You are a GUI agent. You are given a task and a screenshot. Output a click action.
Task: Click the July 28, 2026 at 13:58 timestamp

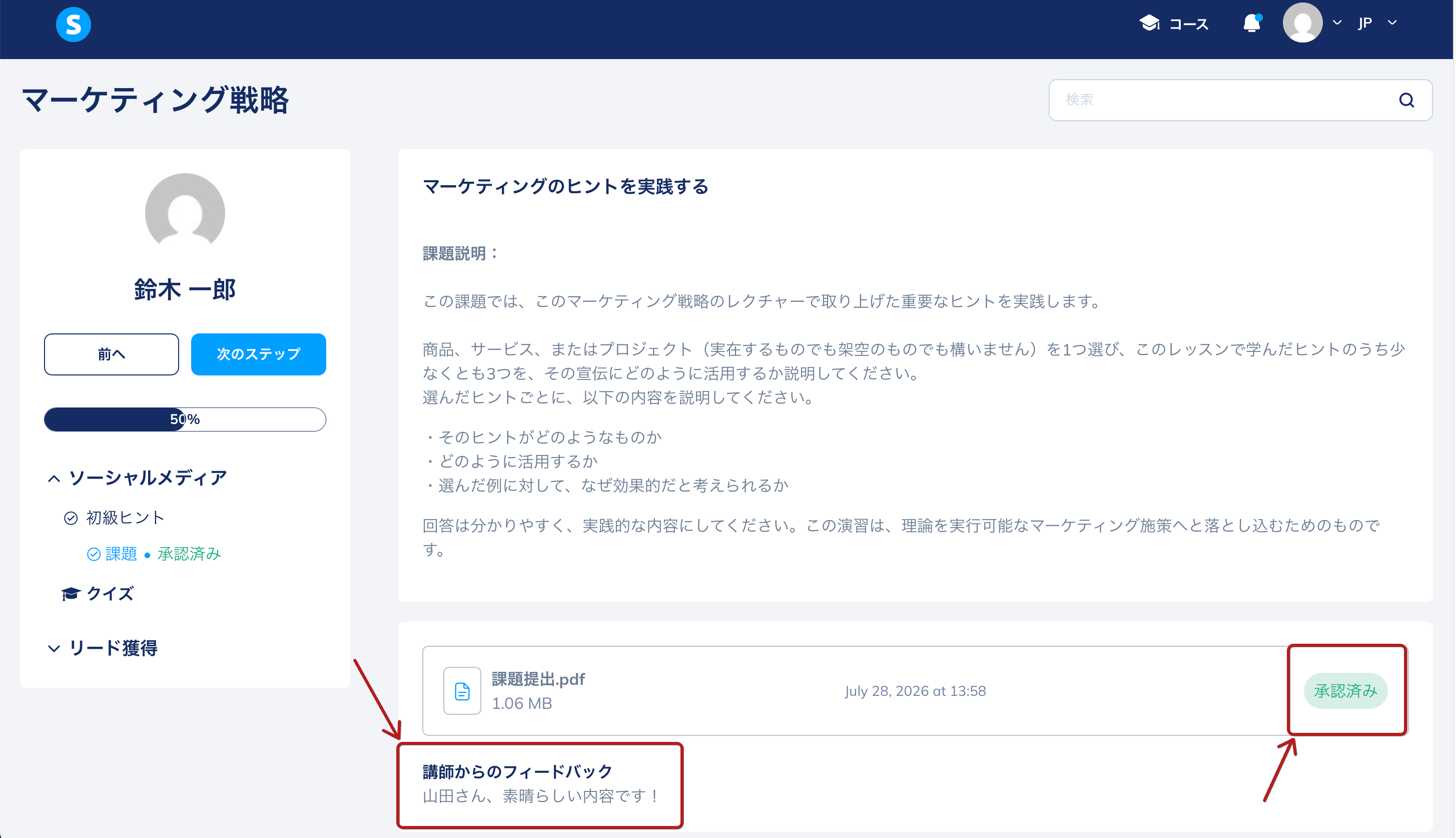915,691
